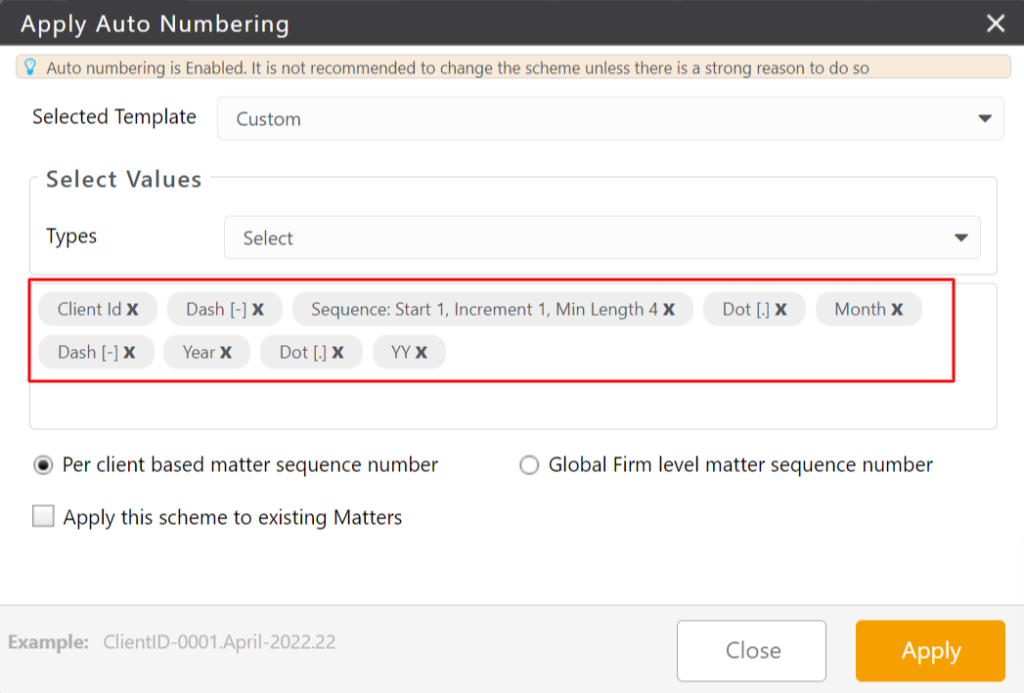Expand the Types selection dropdown
Image resolution: width=1024 pixels, height=693 pixels.
click(x=604, y=238)
